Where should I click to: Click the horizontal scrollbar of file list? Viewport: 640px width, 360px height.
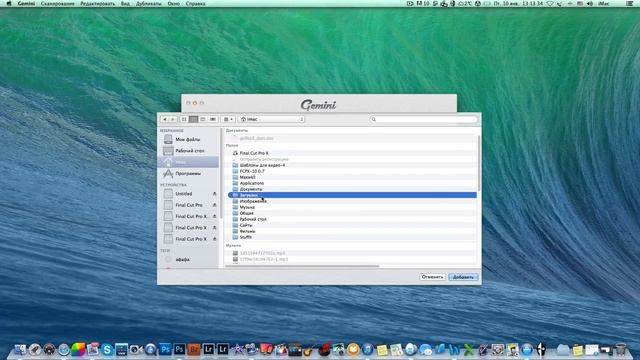[302, 266]
